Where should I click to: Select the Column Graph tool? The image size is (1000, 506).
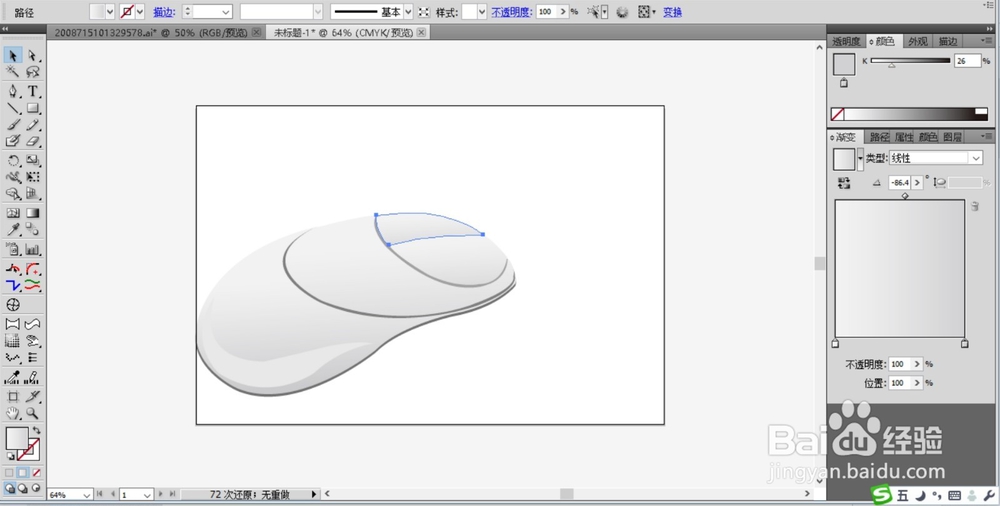point(33,249)
